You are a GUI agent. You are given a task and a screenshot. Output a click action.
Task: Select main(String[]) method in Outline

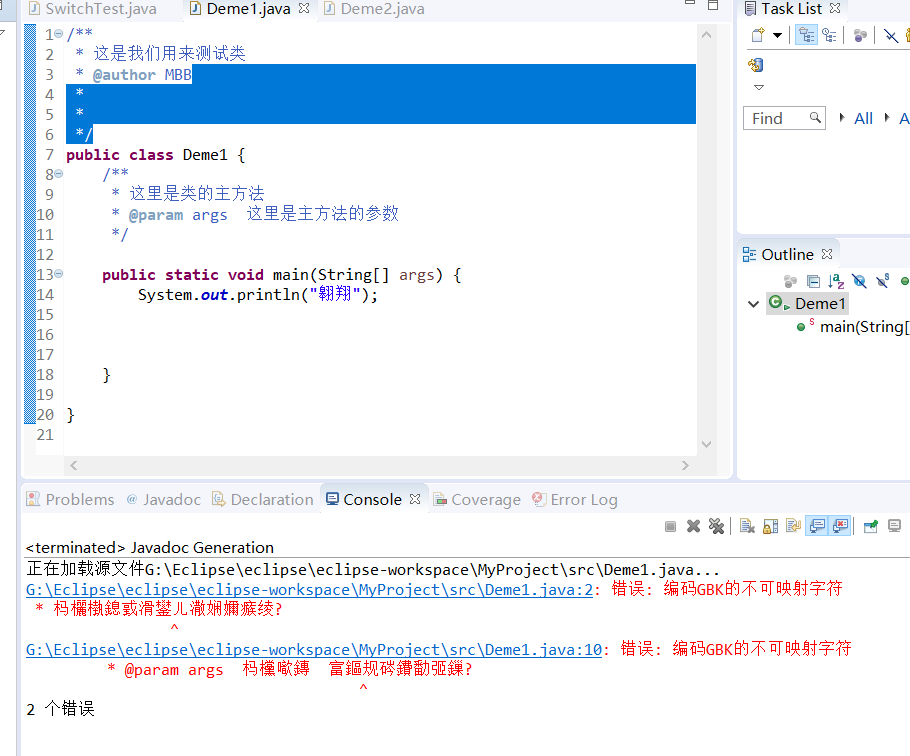point(853,327)
